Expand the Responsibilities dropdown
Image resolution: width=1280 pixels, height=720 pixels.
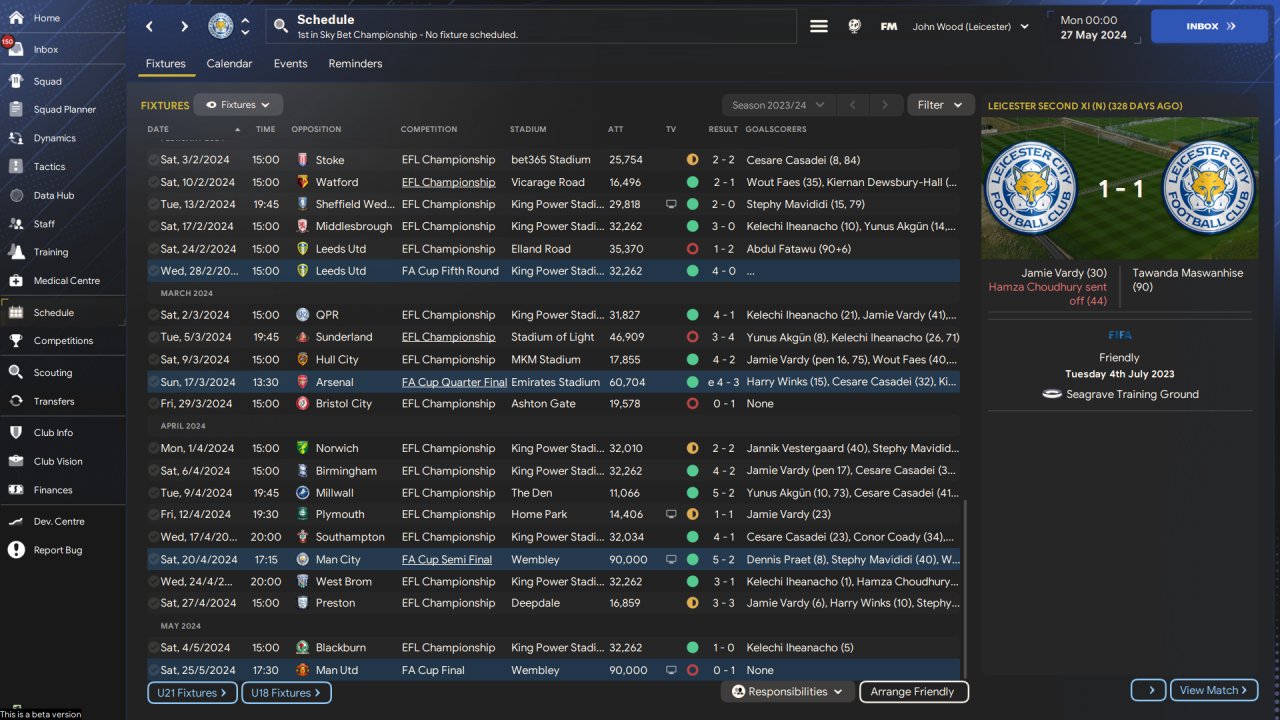787,691
